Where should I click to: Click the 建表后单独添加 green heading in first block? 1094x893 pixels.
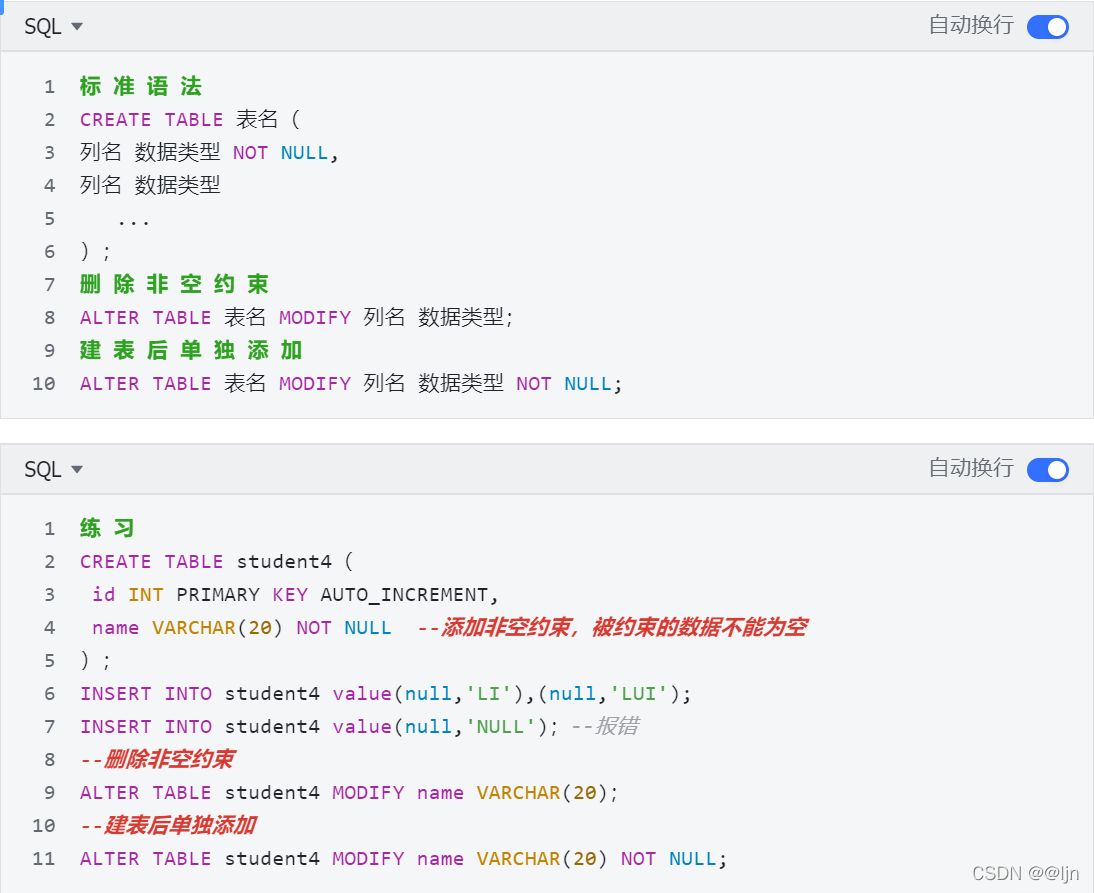[190, 351]
